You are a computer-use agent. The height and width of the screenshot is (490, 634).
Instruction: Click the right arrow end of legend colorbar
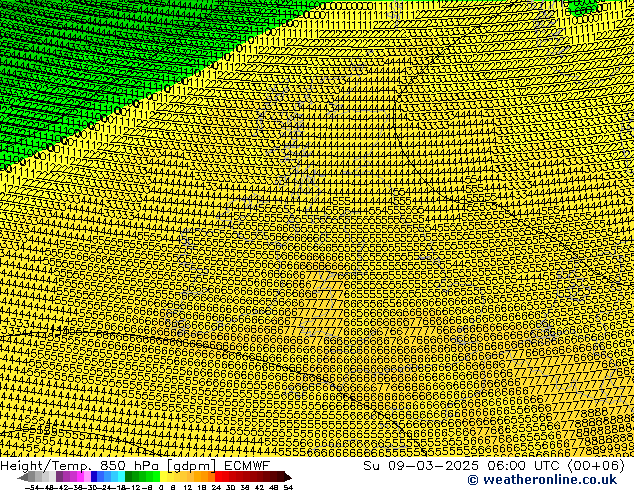point(288,477)
